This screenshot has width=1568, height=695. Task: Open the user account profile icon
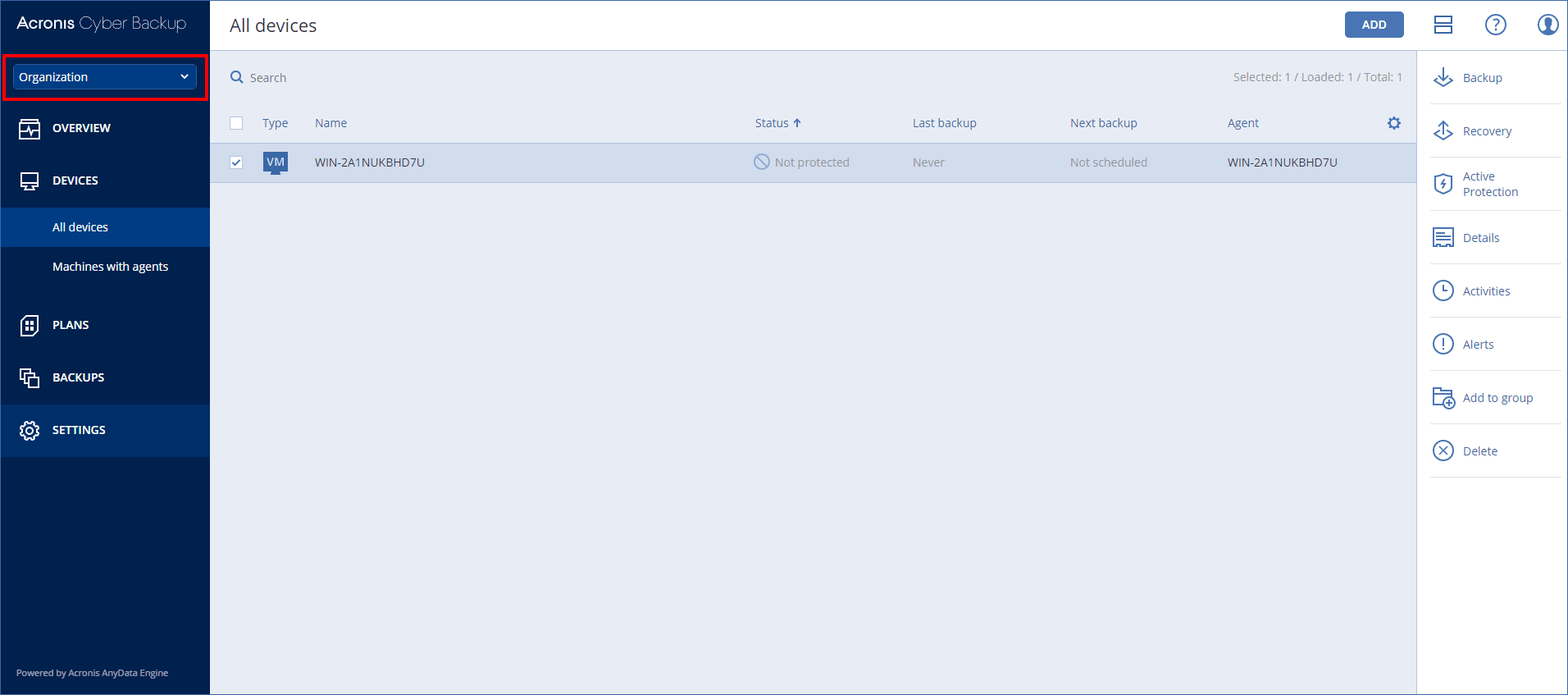[x=1547, y=25]
